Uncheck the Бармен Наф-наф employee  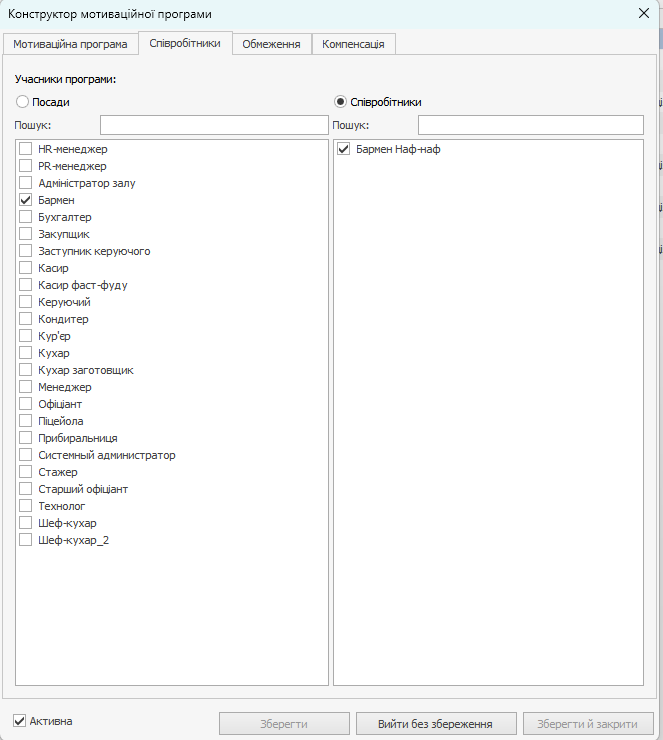pyautogui.click(x=344, y=149)
